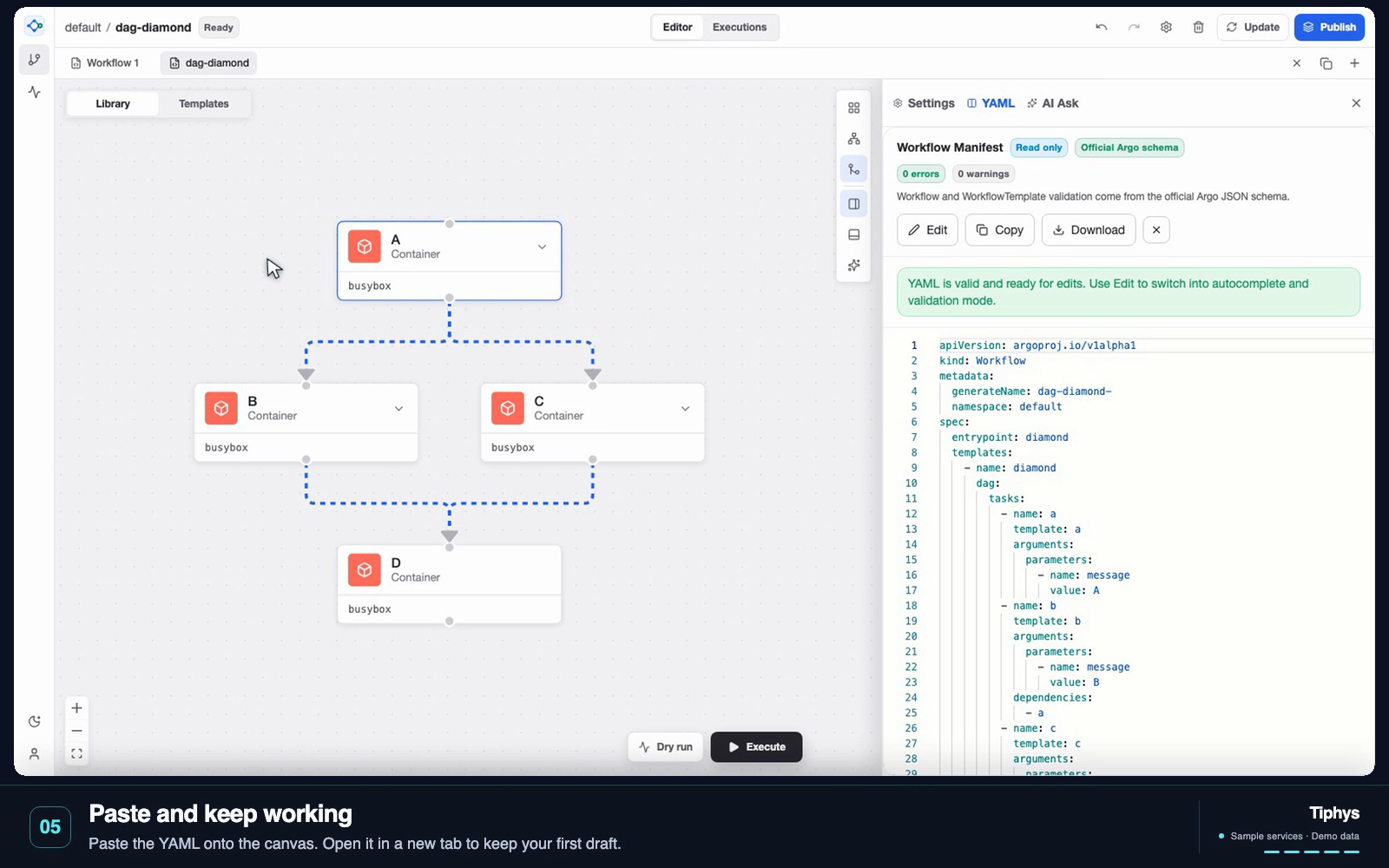Add a new workflow tab with plus icon
Screen dimensions: 1389x868
pyautogui.click(x=1354, y=63)
